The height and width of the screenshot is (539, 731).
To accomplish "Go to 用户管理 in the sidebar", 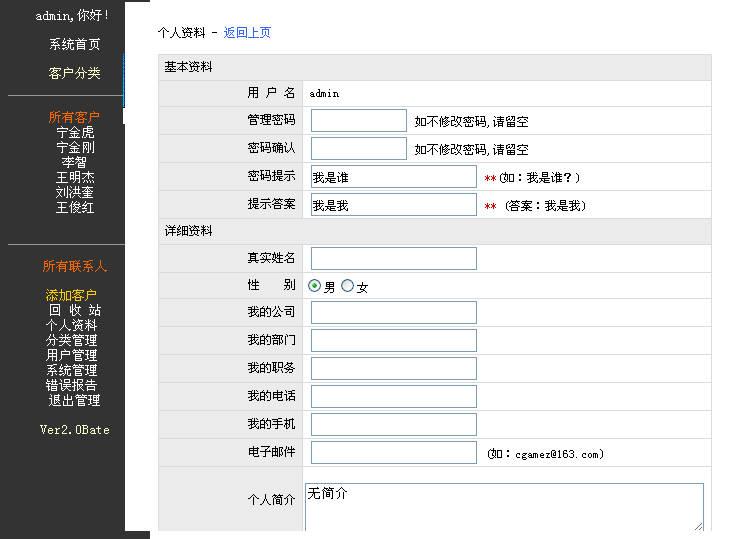I will coord(72,356).
